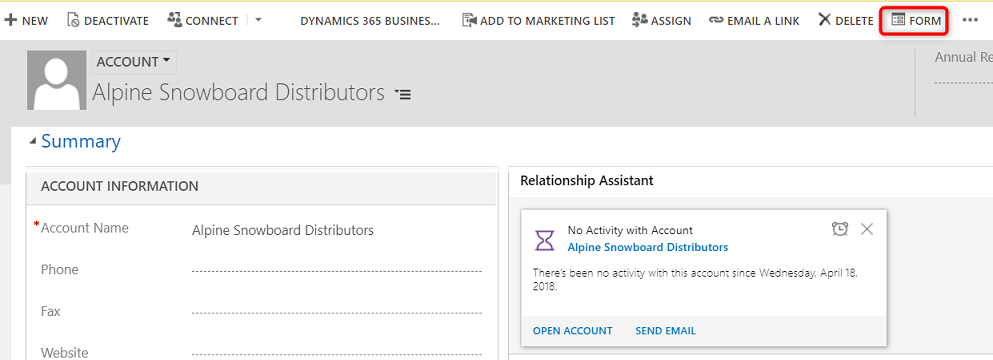Click the Annual Re... header field
Image resolution: width=993 pixels, height=360 pixels.
963,58
